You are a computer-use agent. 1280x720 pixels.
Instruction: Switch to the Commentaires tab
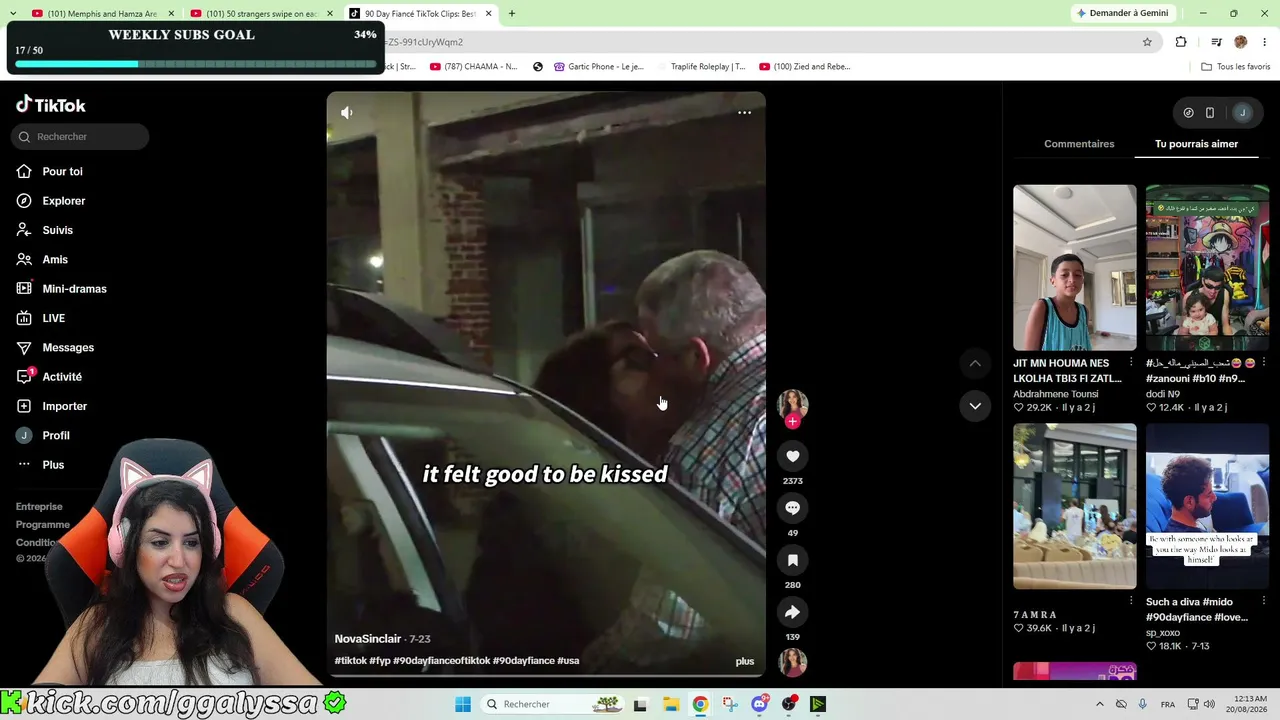click(1079, 144)
